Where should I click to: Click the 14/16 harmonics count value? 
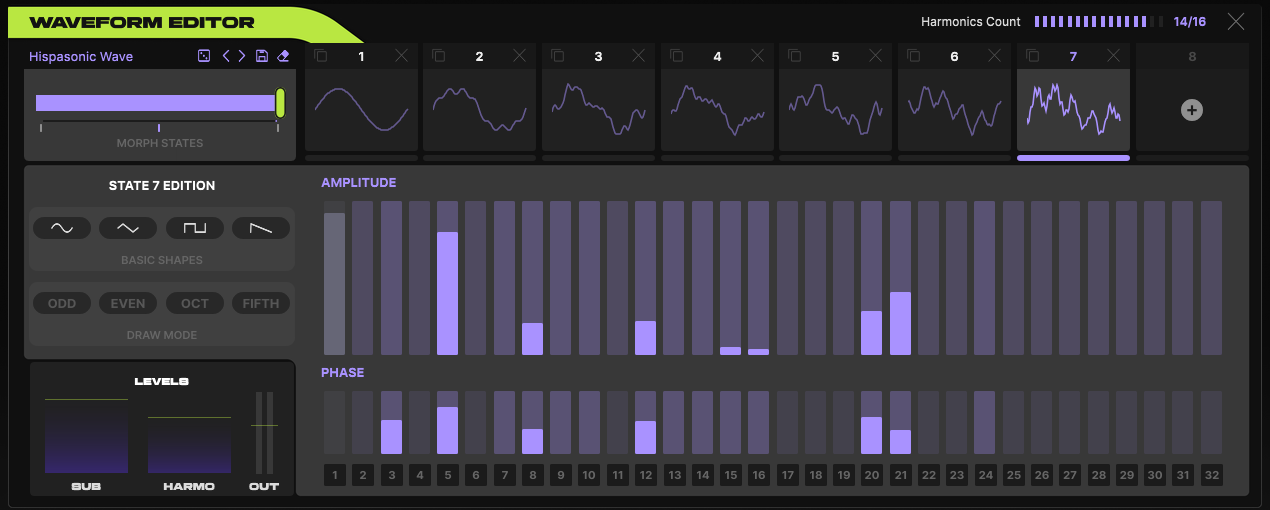coord(1189,21)
